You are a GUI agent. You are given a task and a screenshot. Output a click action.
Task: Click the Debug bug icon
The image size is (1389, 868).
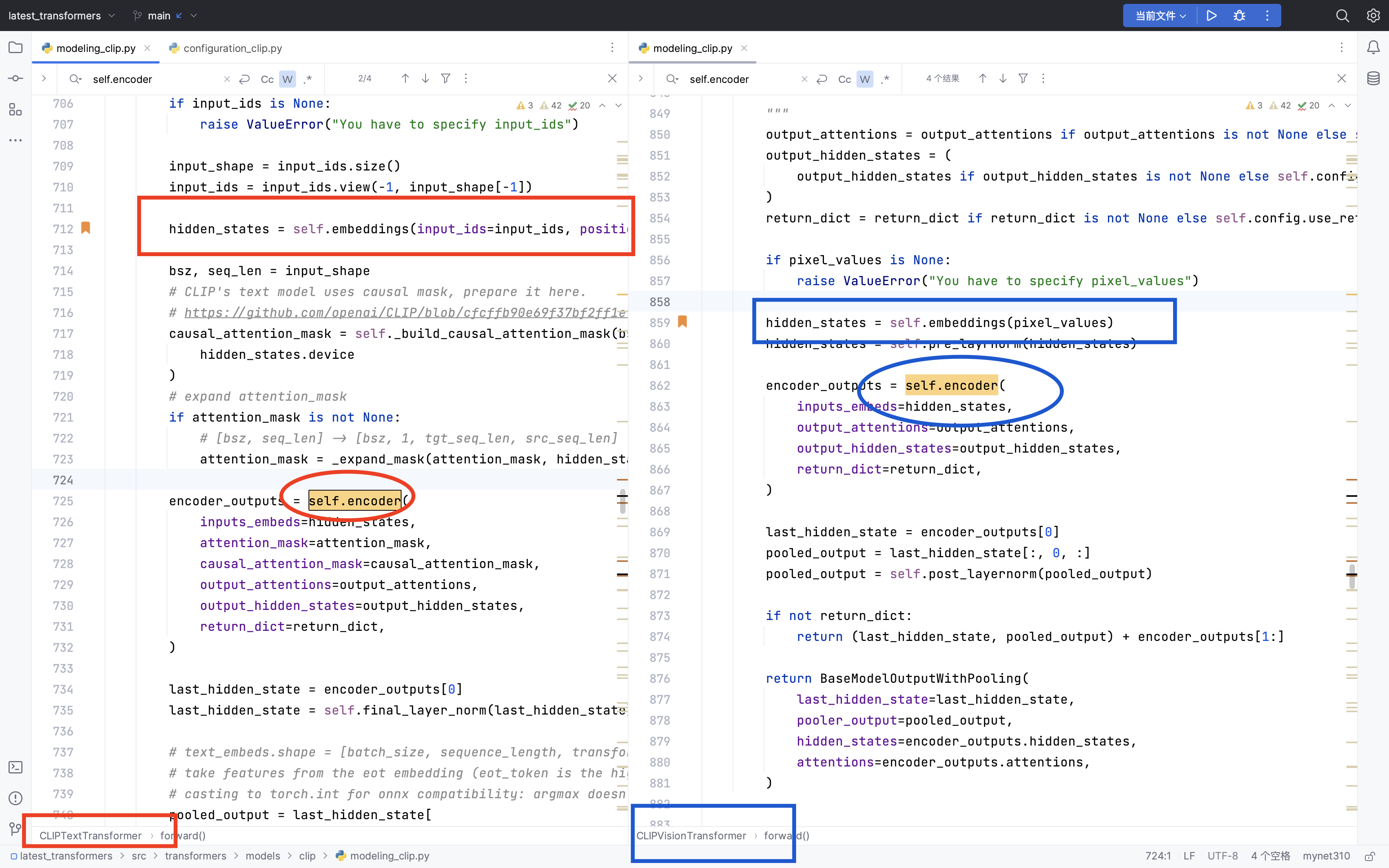coord(1239,15)
